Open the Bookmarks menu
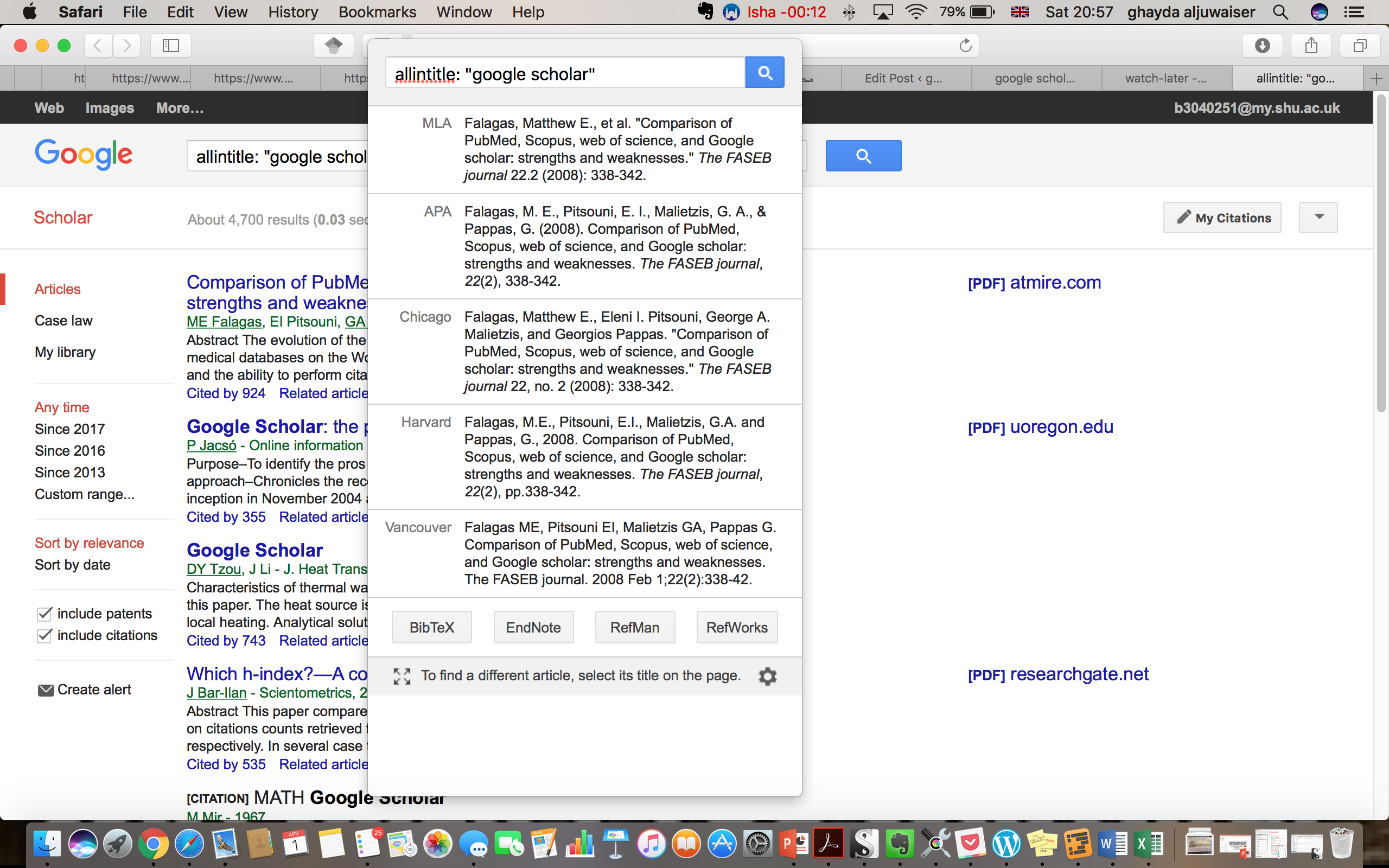Image resolution: width=1389 pixels, height=868 pixels. 377,12
